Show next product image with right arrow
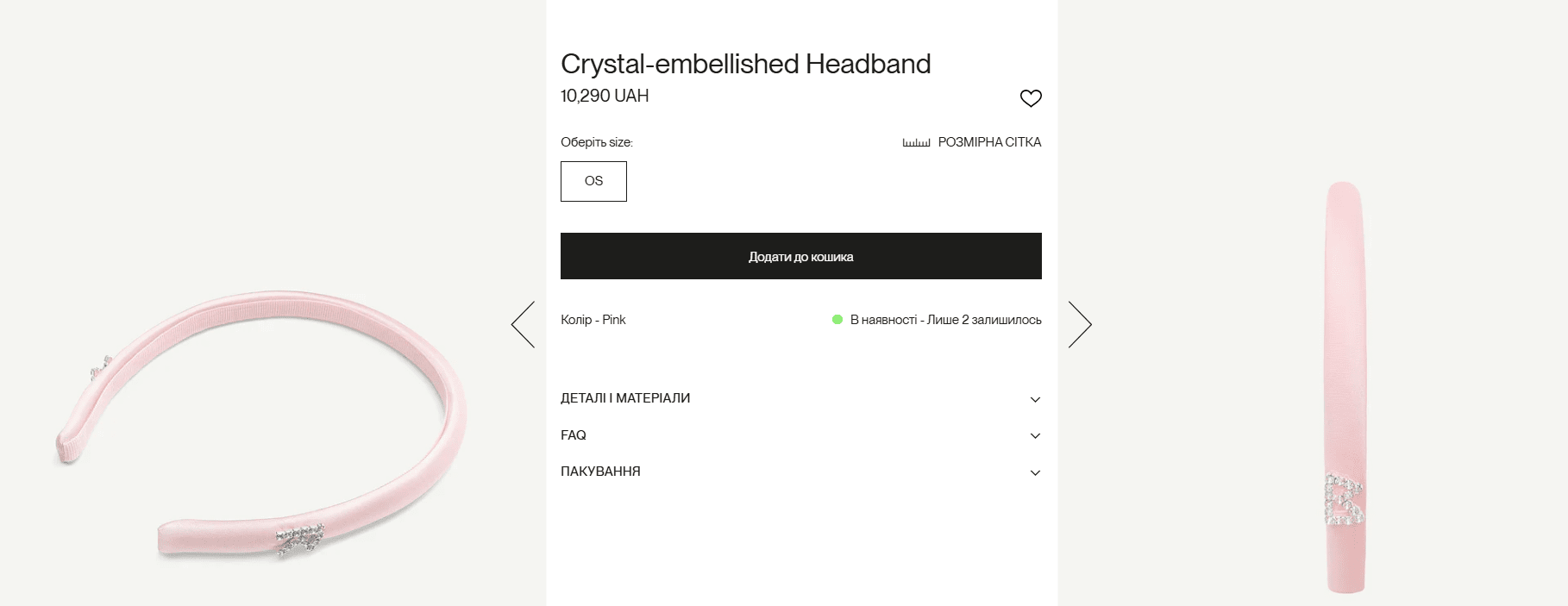 coord(1080,324)
